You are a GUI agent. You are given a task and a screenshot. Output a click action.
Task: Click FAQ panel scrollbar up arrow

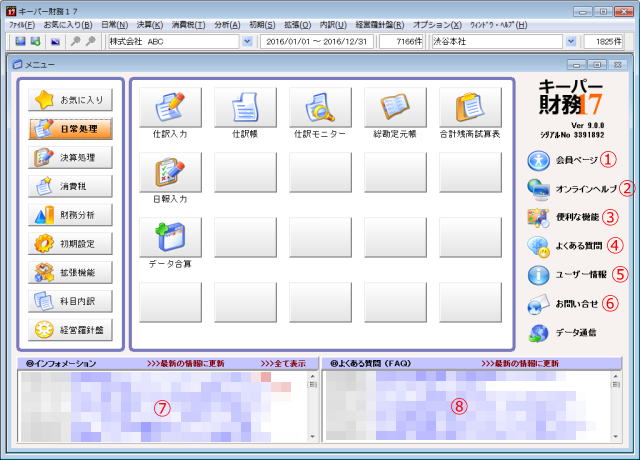click(616, 376)
